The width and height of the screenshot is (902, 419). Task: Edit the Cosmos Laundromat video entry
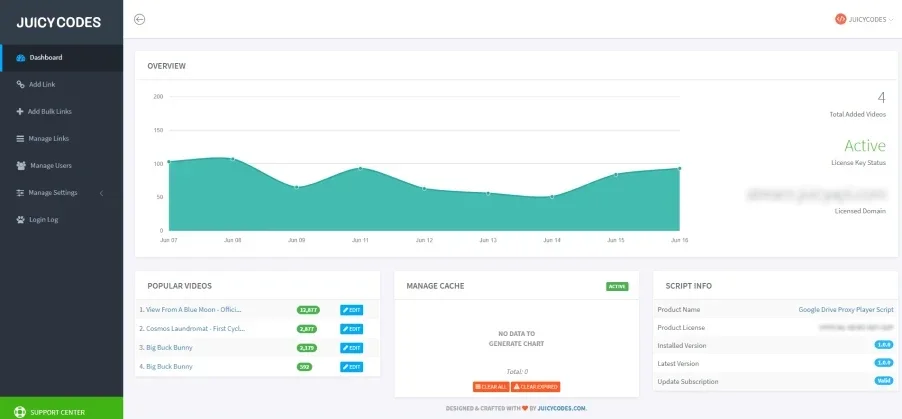[351, 329]
